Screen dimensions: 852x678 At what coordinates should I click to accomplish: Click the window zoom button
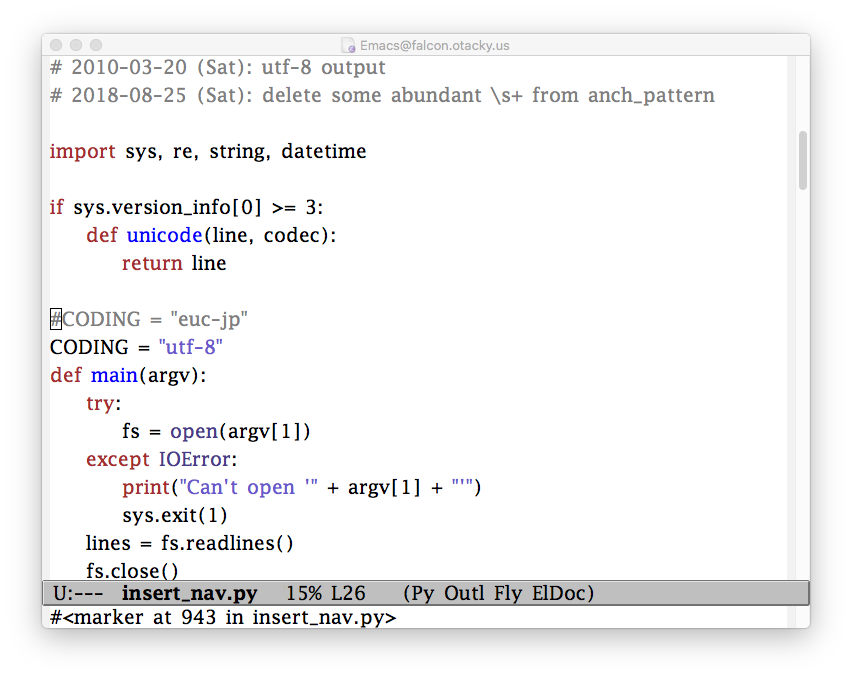coord(96,45)
